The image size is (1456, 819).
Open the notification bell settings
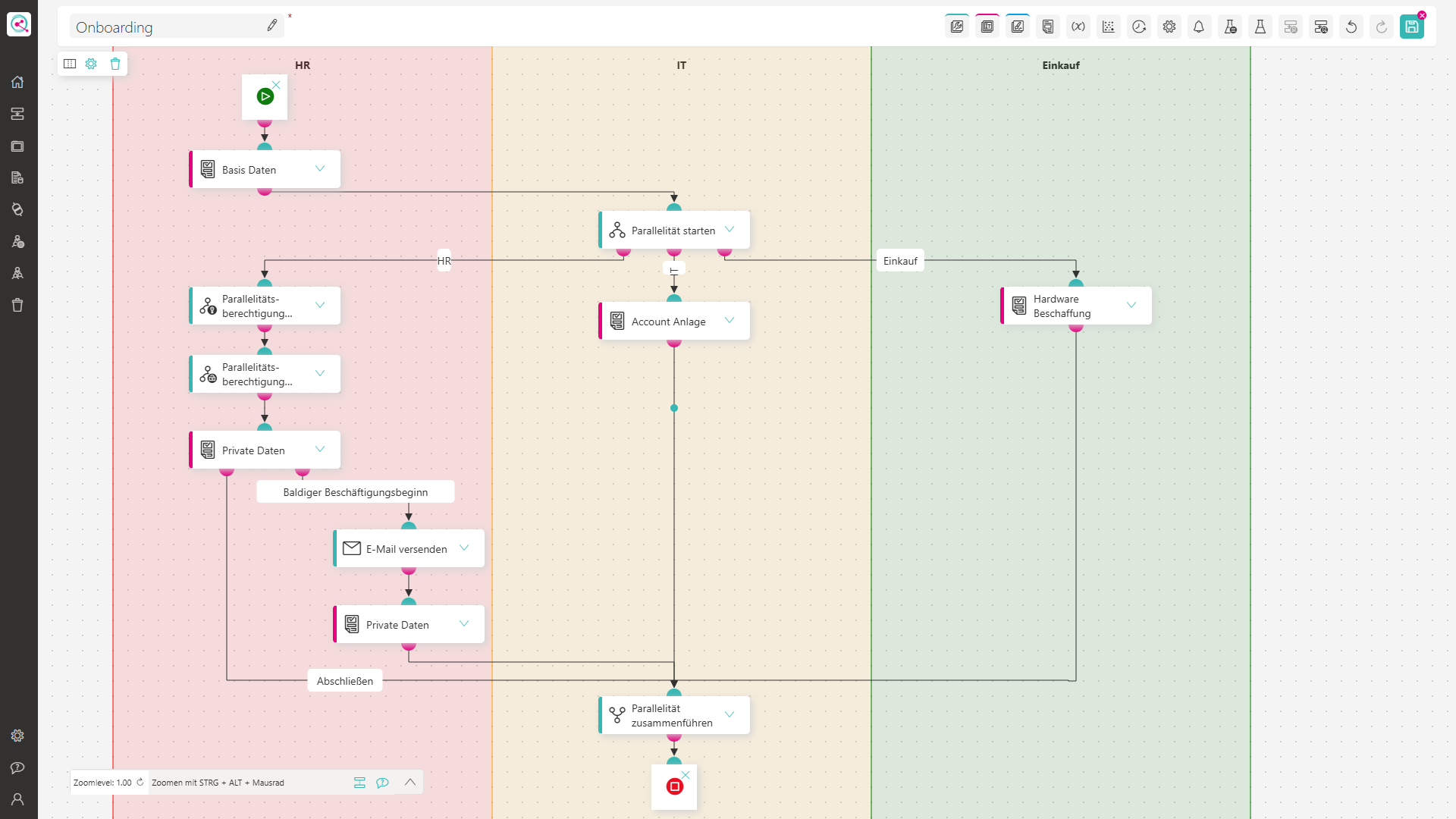(x=1199, y=27)
